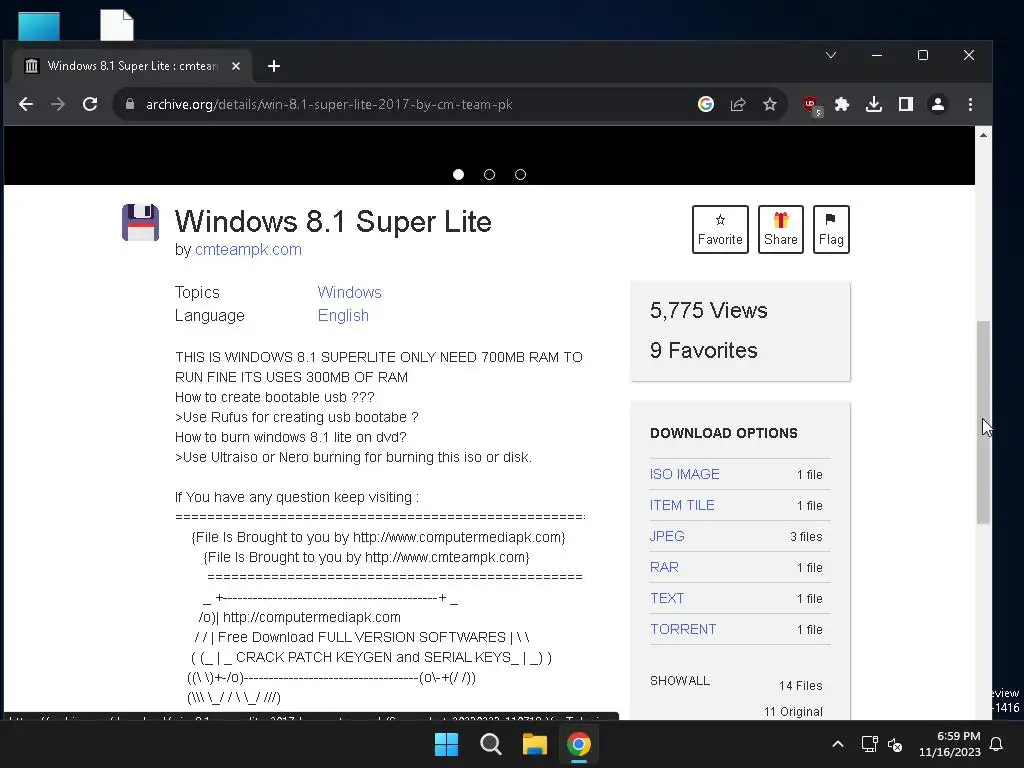Open the network tray icon

pyautogui.click(x=869, y=744)
